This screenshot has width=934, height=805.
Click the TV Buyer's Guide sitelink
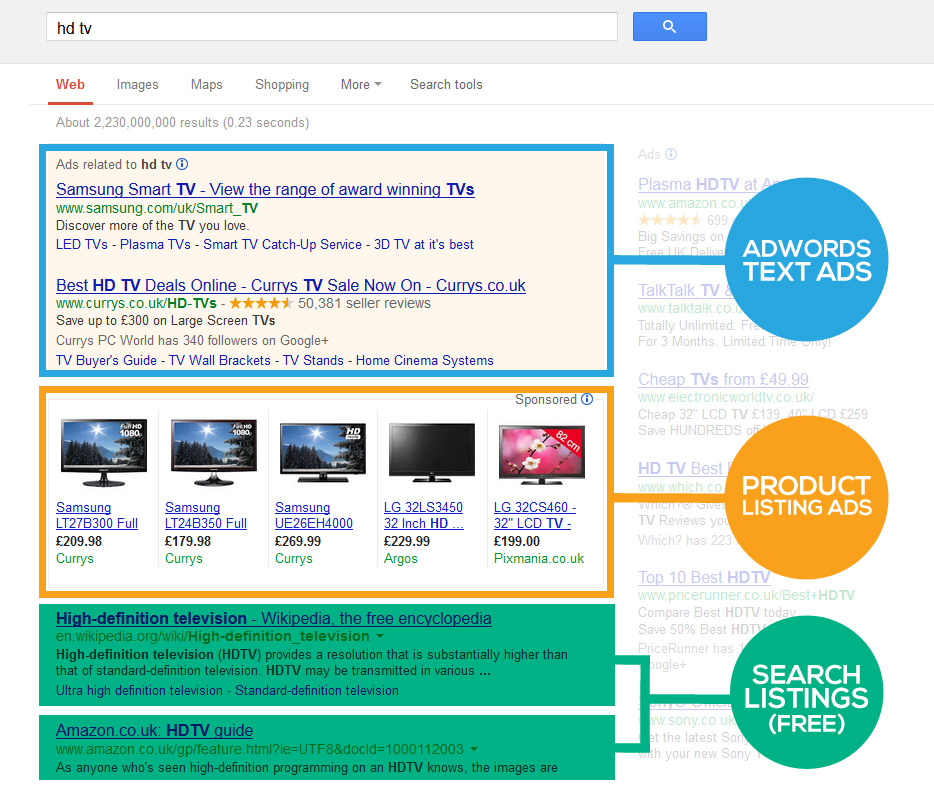106,360
